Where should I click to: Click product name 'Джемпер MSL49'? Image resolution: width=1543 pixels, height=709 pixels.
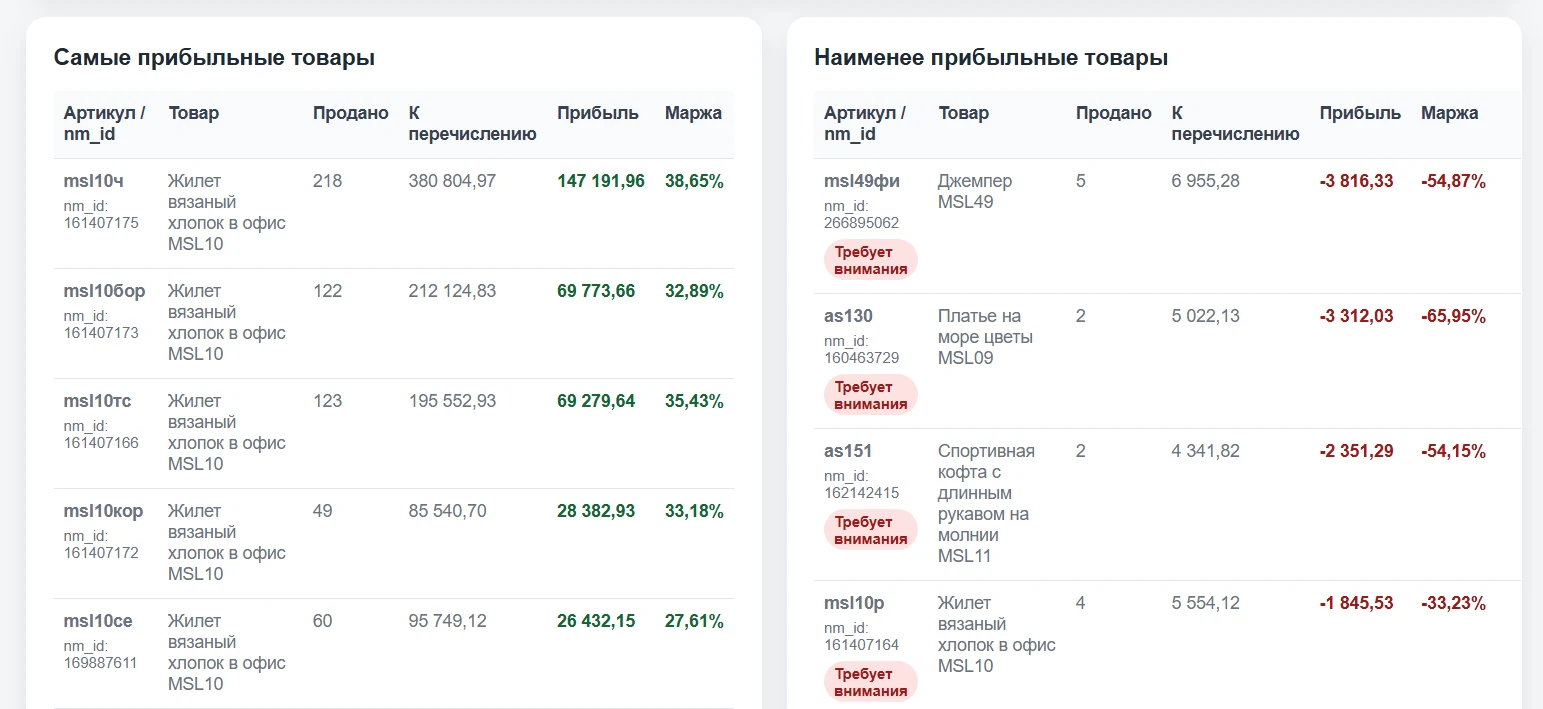click(x=975, y=191)
